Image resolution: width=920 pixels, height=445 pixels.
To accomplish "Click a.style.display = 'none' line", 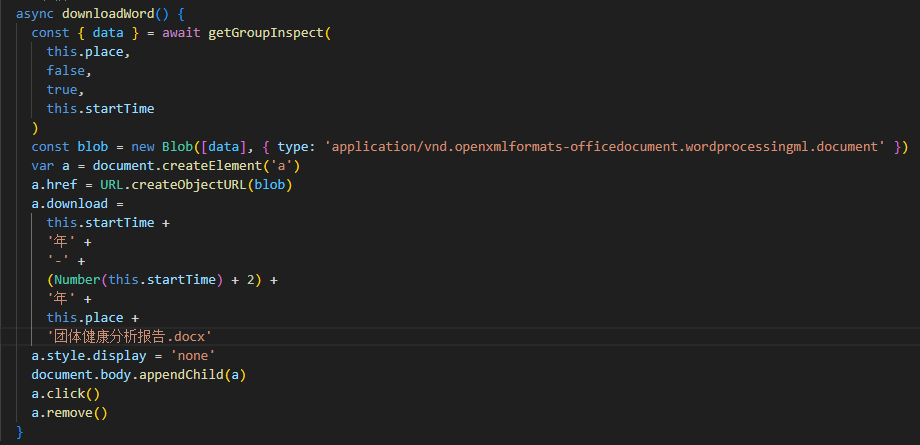I will pyautogui.click(x=123, y=356).
